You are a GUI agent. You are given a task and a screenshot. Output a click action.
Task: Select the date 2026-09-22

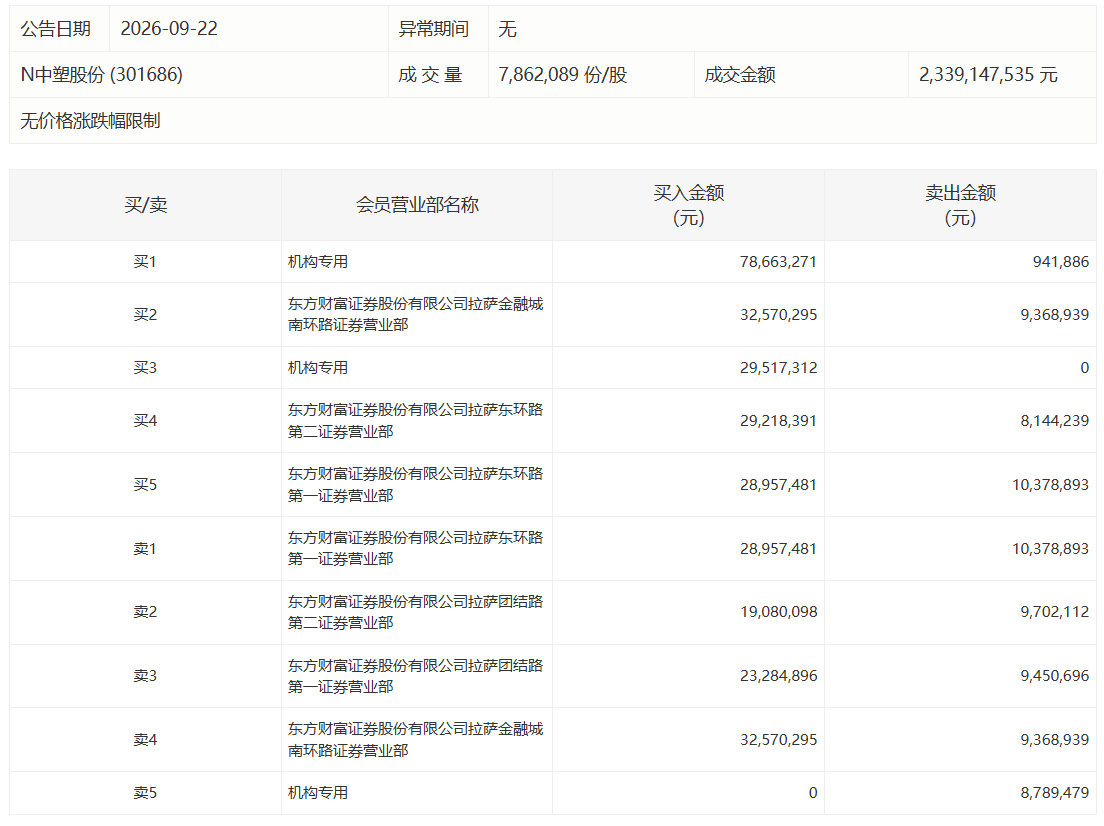click(169, 29)
